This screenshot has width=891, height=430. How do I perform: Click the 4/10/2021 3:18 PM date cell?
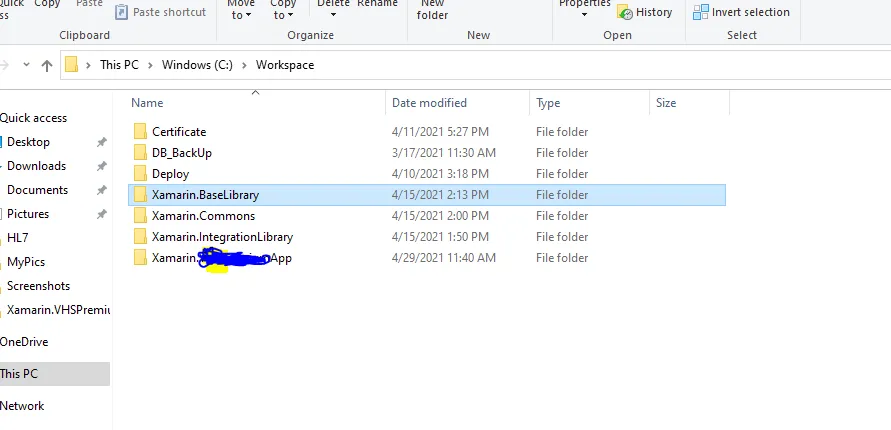[440, 174]
